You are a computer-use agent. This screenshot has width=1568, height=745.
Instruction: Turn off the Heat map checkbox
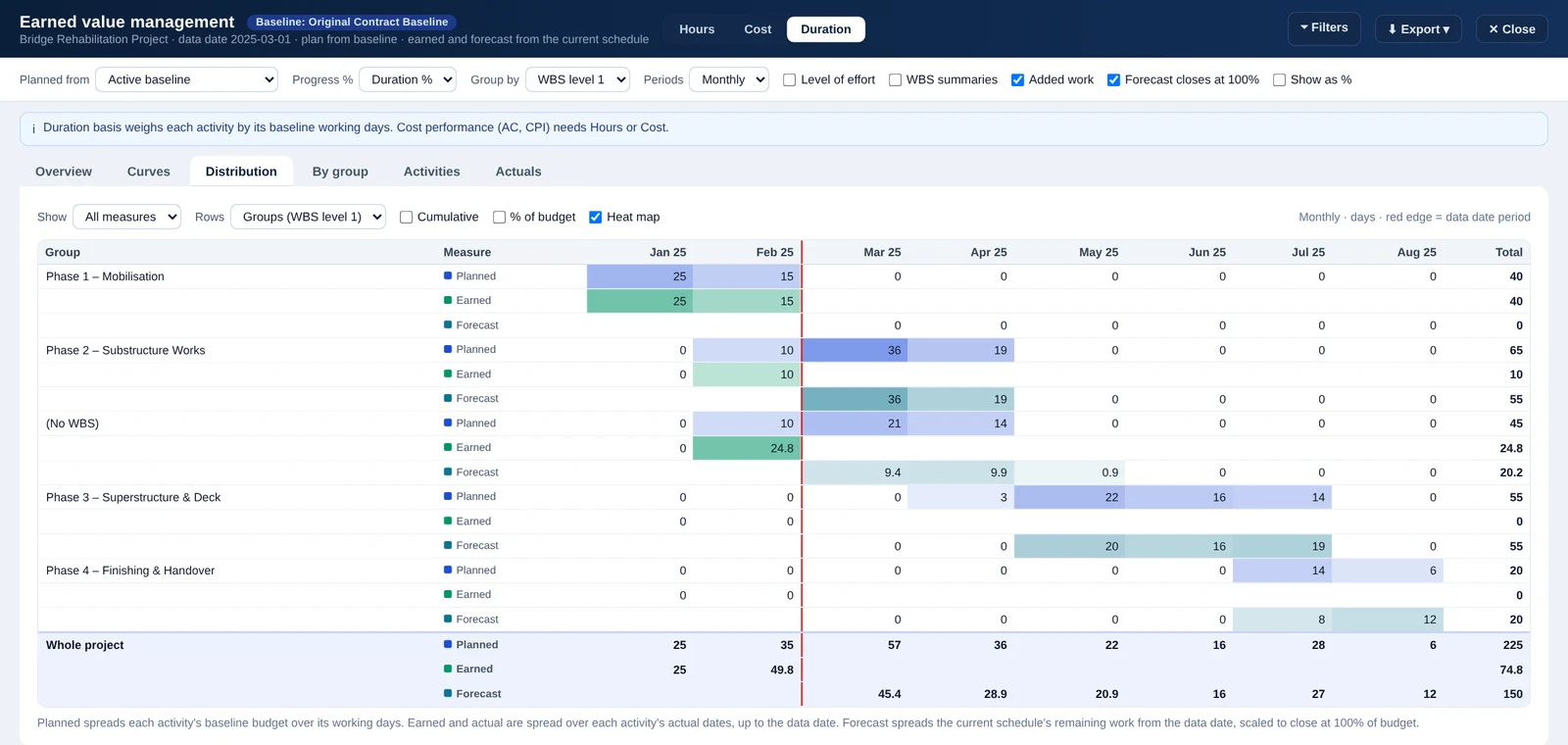(x=596, y=218)
